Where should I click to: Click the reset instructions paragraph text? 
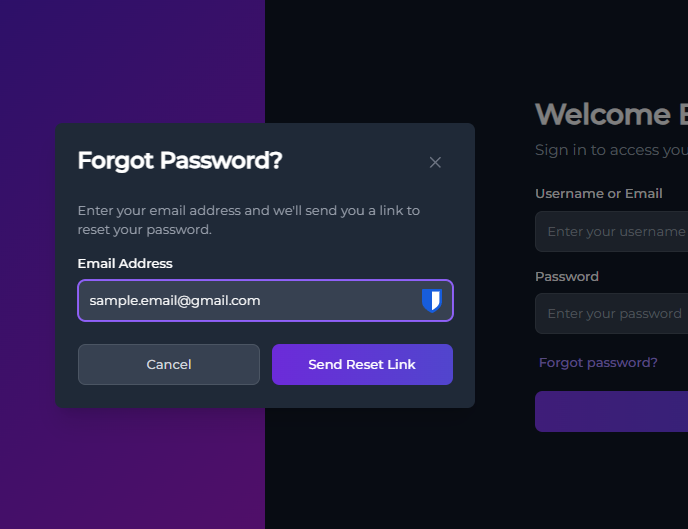point(248,220)
